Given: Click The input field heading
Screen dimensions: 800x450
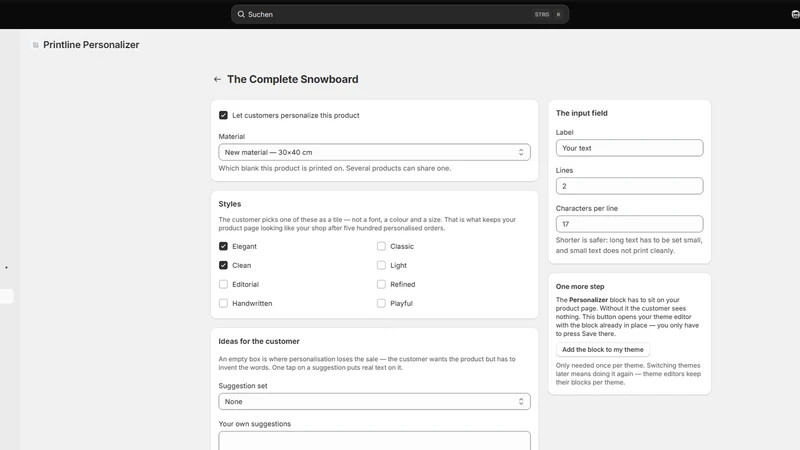Looking at the screenshot, I should tap(582, 113).
